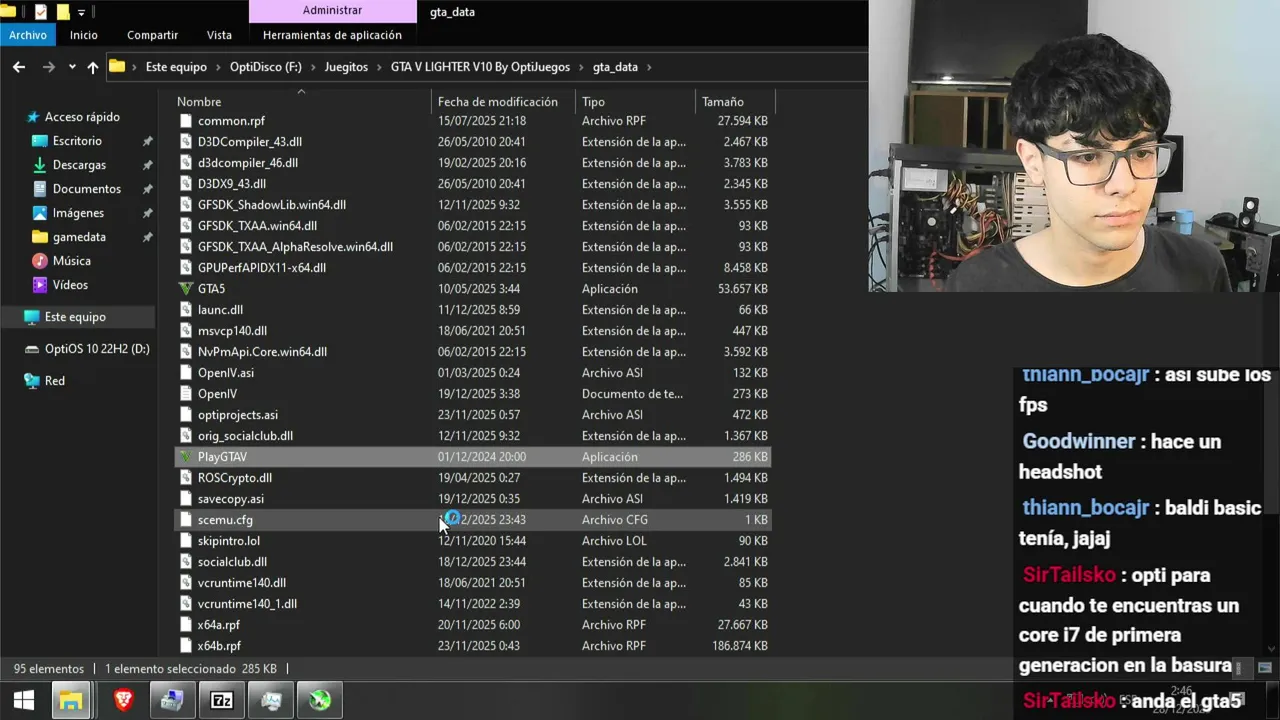
Task: Click the File Explorer taskbar icon
Action: click(71, 700)
